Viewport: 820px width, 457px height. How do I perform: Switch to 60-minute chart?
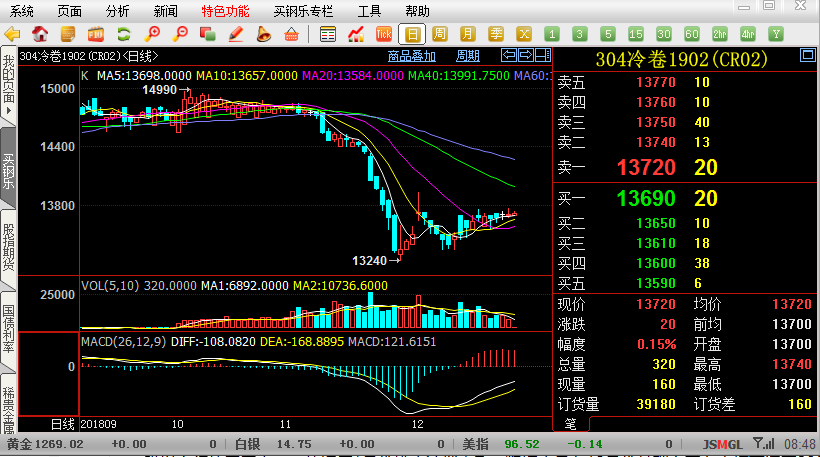tap(692, 35)
